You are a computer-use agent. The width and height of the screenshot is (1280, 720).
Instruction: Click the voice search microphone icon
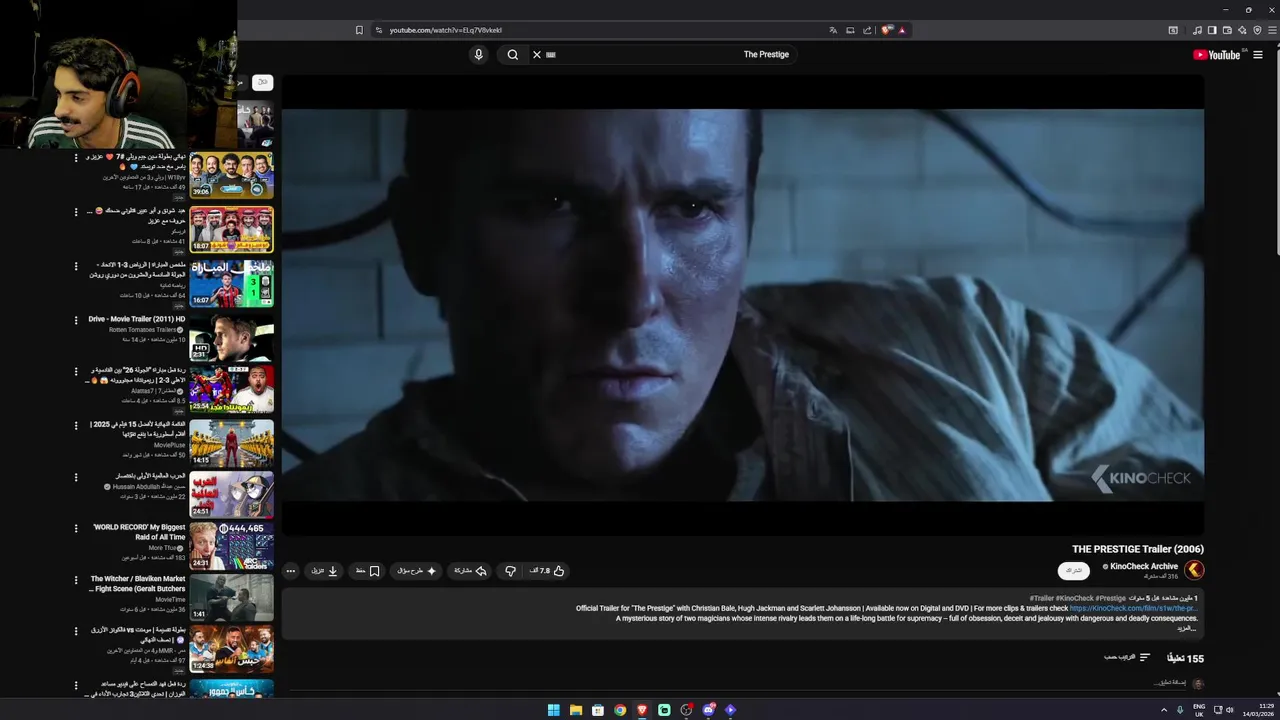coord(478,55)
